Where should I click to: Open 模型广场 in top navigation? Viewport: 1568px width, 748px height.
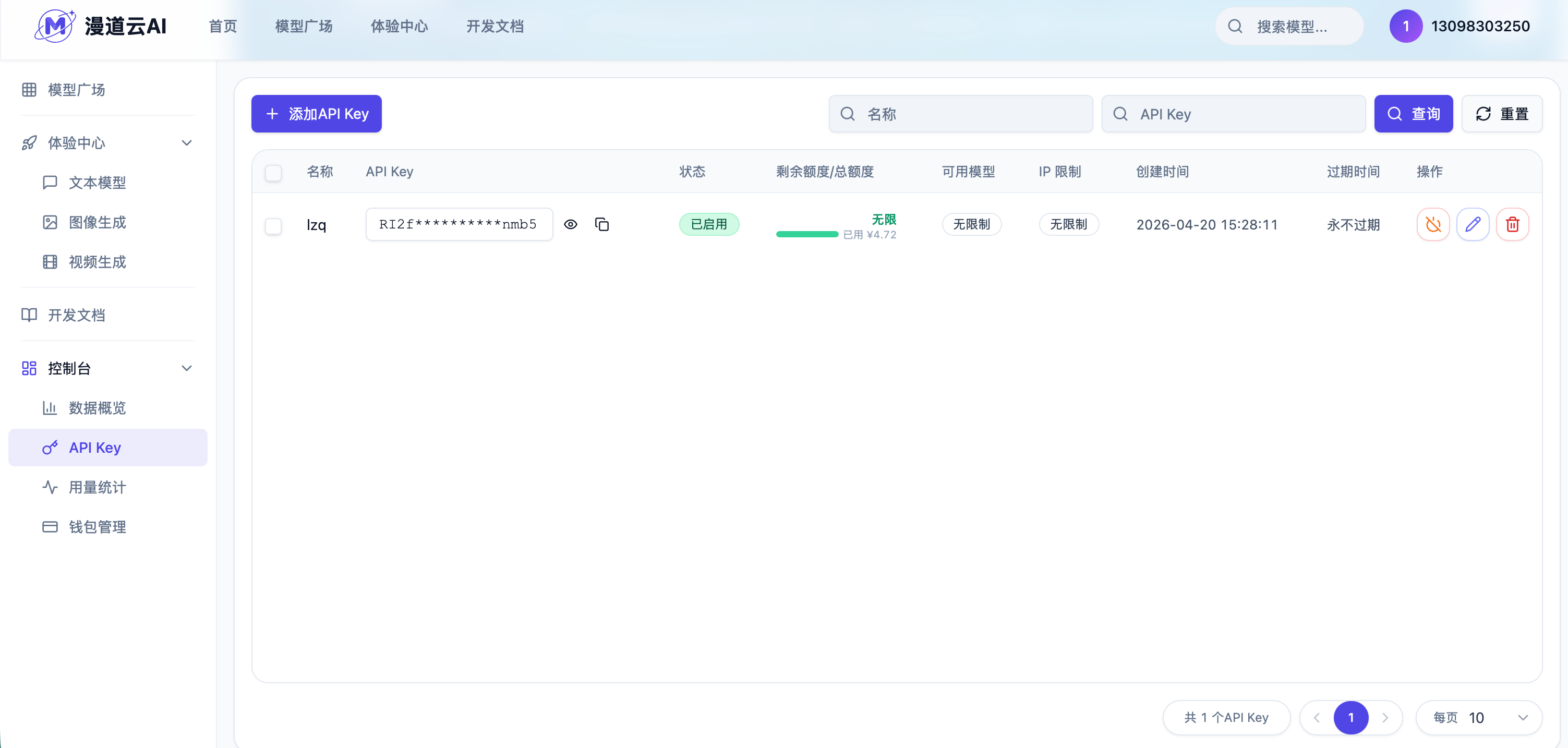click(304, 26)
